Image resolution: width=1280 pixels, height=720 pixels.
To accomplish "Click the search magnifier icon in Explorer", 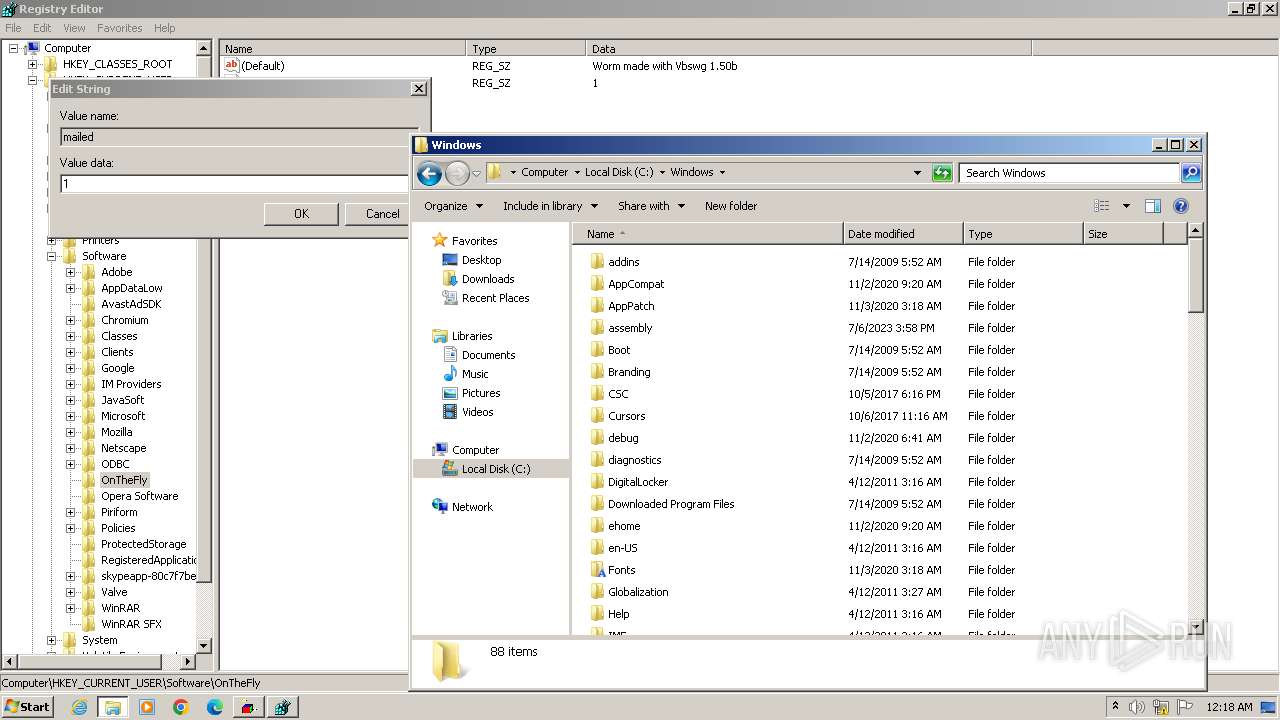I will tap(1191, 173).
